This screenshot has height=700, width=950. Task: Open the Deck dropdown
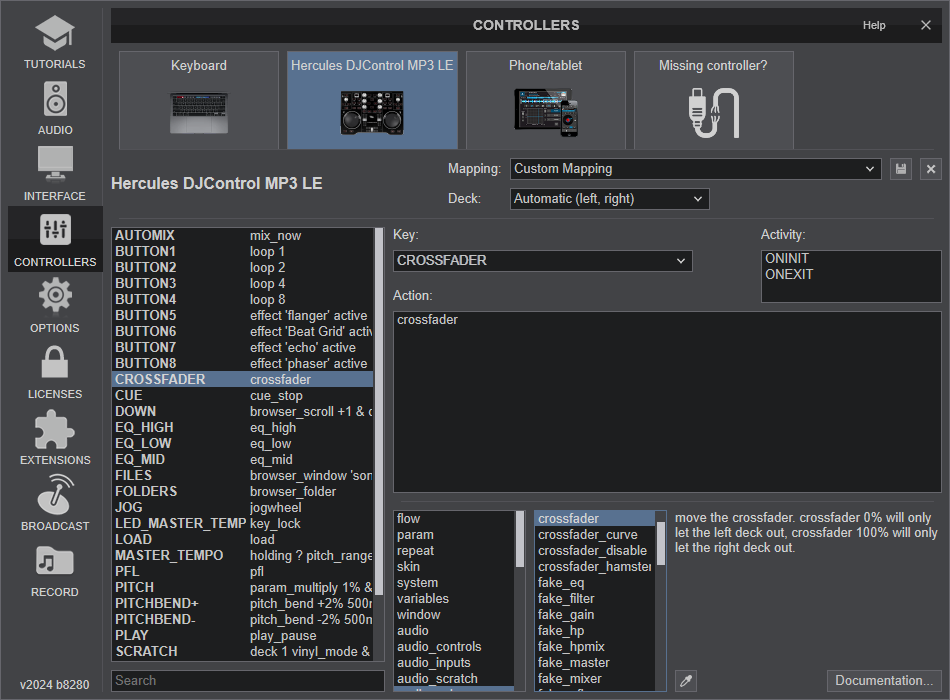pyautogui.click(x=610, y=199)
